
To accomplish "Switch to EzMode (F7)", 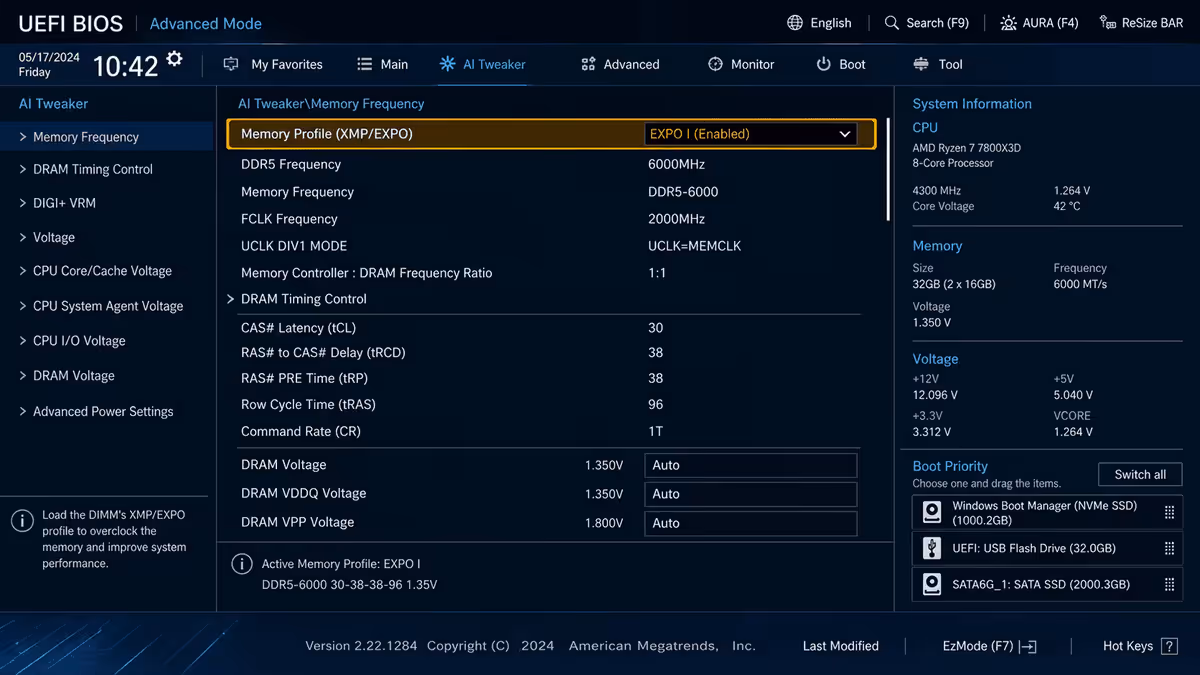I will (989, 646).
